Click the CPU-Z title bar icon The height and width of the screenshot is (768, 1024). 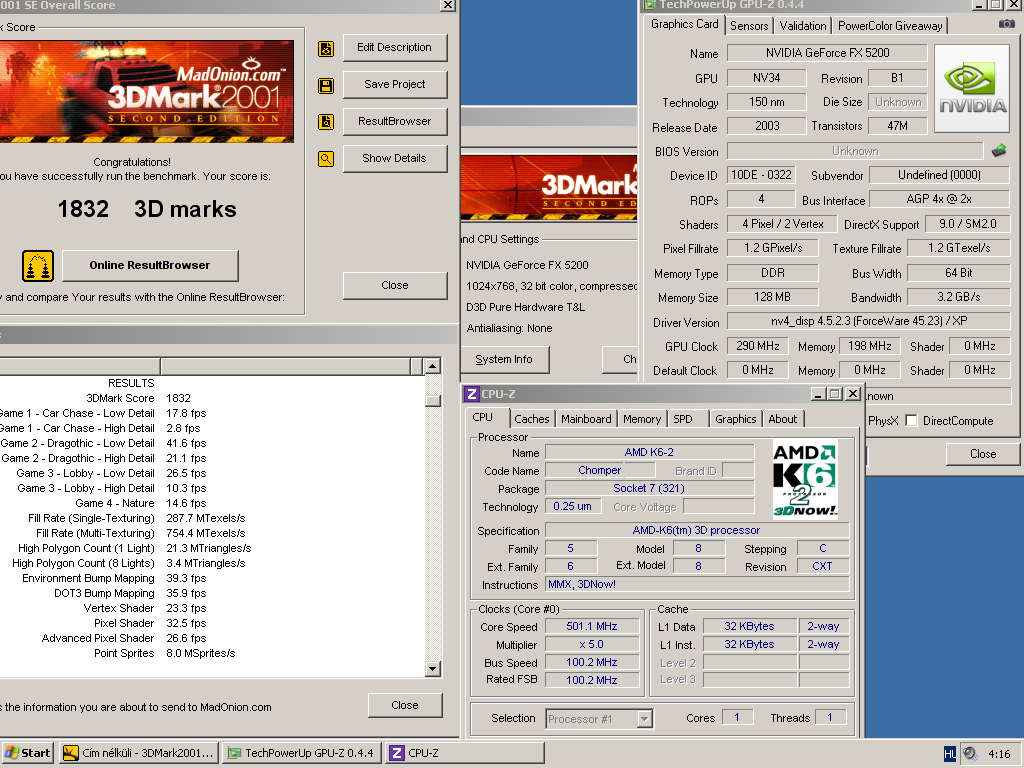[x=472, y=394]
